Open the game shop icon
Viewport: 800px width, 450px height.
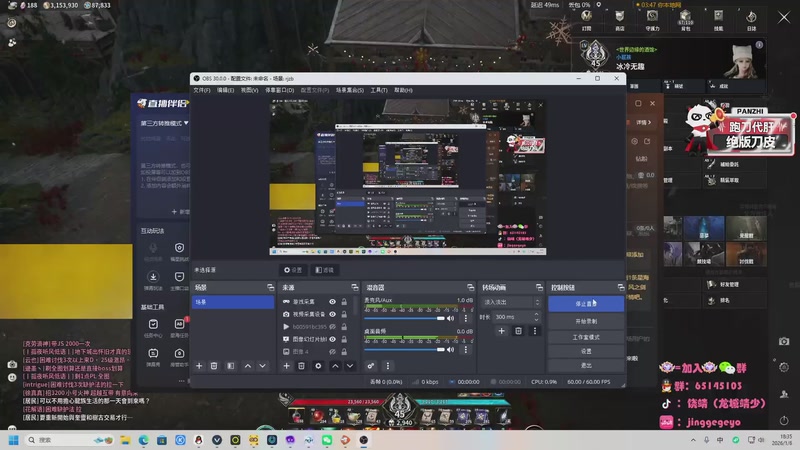(x=619, y=20)
